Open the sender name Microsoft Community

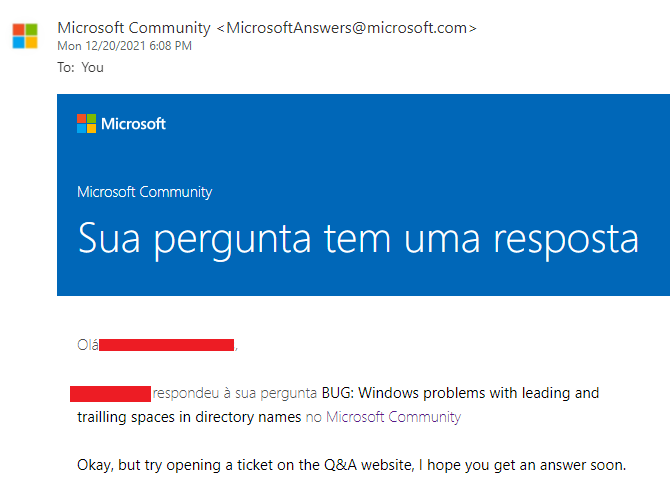tap(134, 28)
